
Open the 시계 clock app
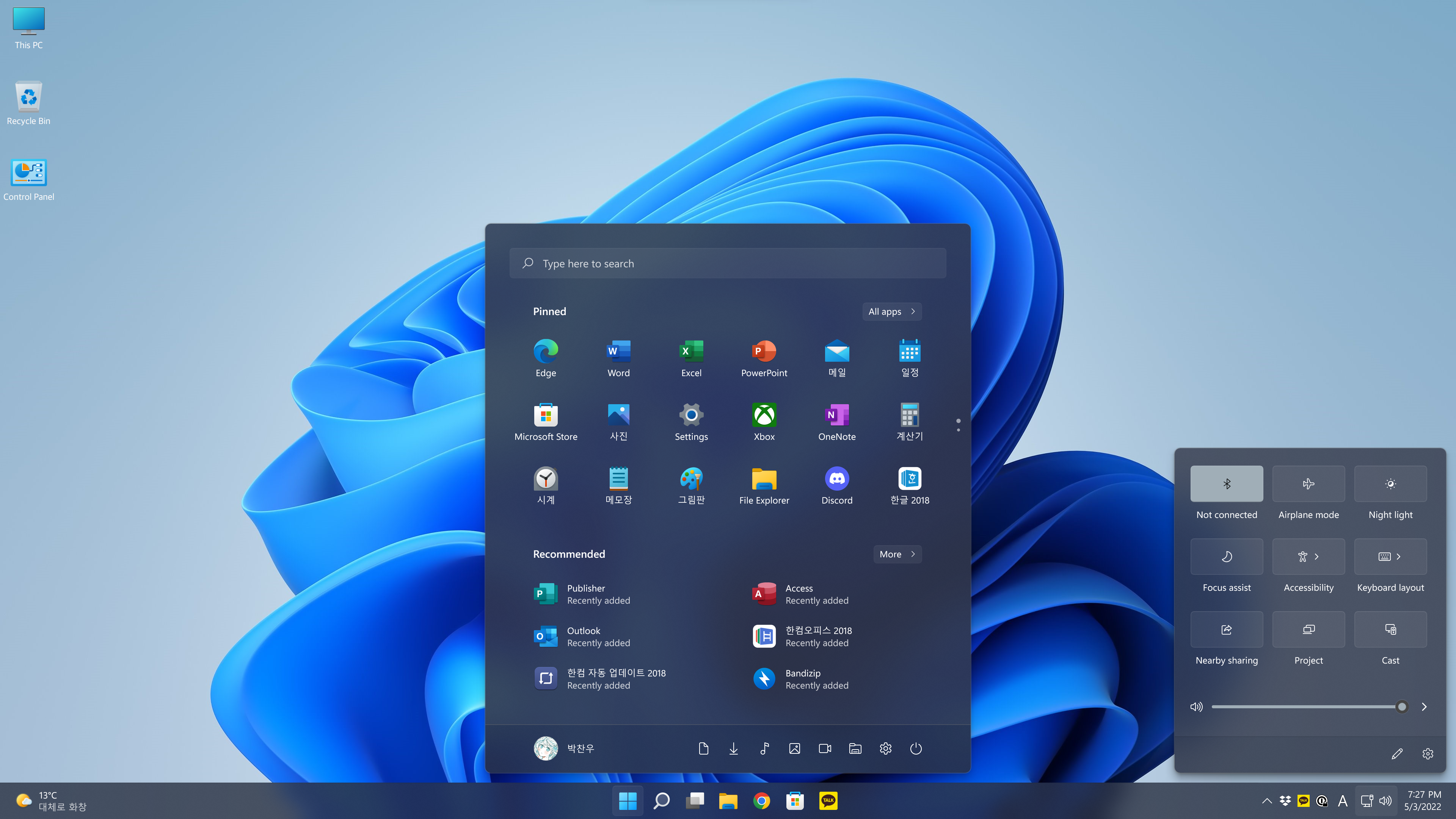546,486
